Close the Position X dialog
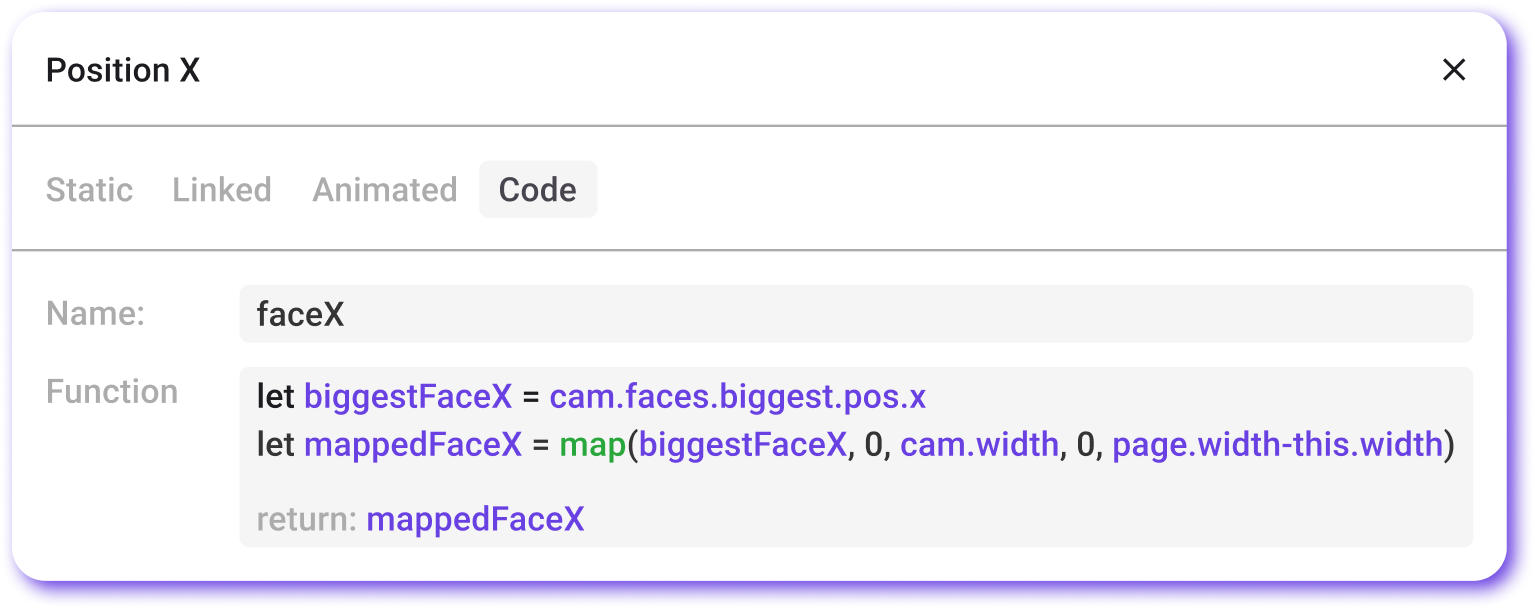 coord(1453,70)
